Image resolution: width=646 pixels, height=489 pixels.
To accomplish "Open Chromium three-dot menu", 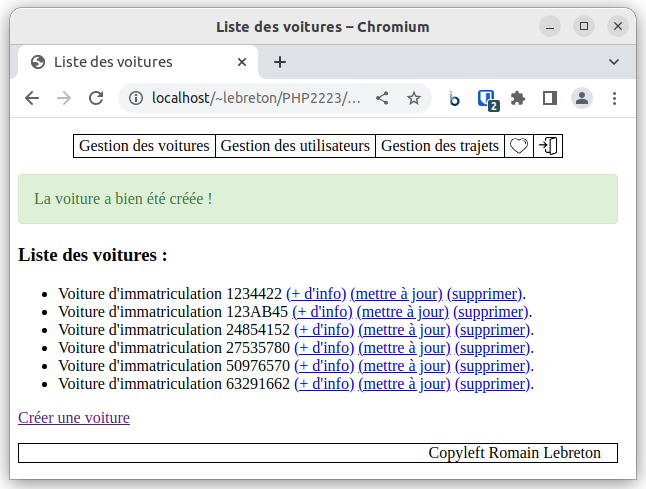I will [614, 98].
